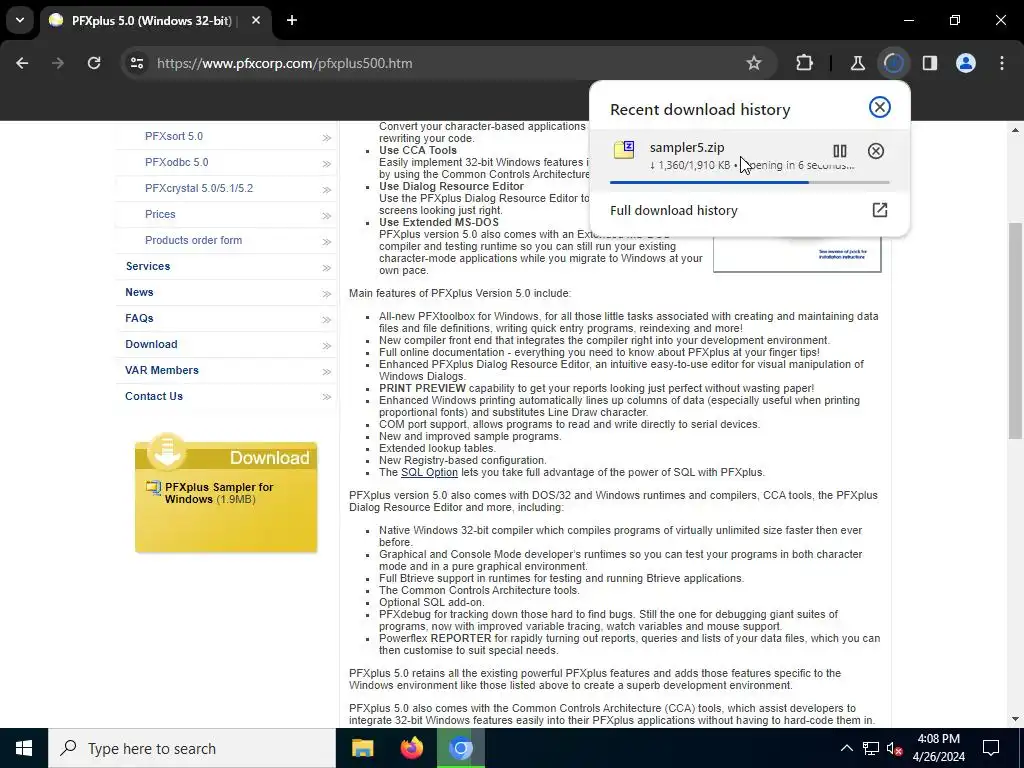Image resolution: width=1024 pixels, height=768 pixels.
Task: Cancel the sampler5.zip download
Action: pyautogui.click(x=876, y=152)
